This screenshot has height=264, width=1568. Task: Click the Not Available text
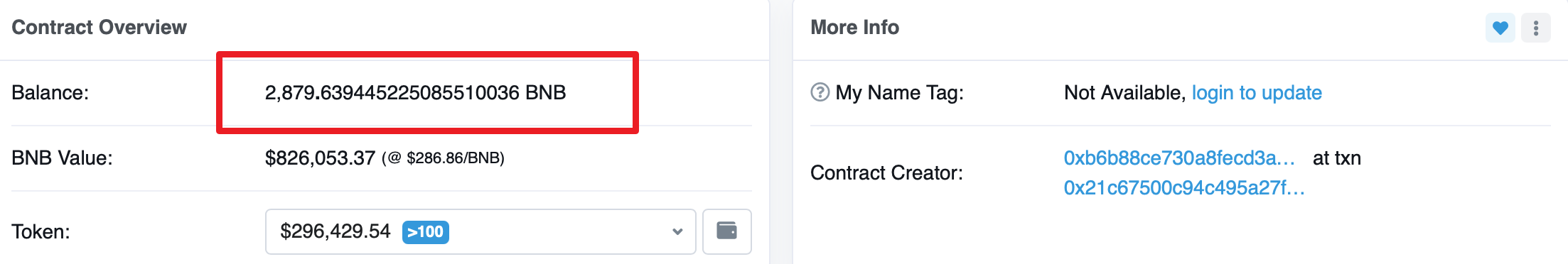tap(1124, 93)
